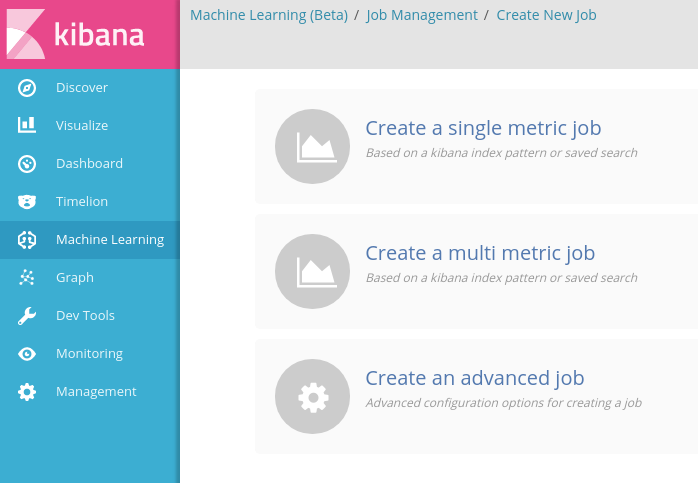
Task: Click the multi metric job chart icon
Action: tap(313, 272)
